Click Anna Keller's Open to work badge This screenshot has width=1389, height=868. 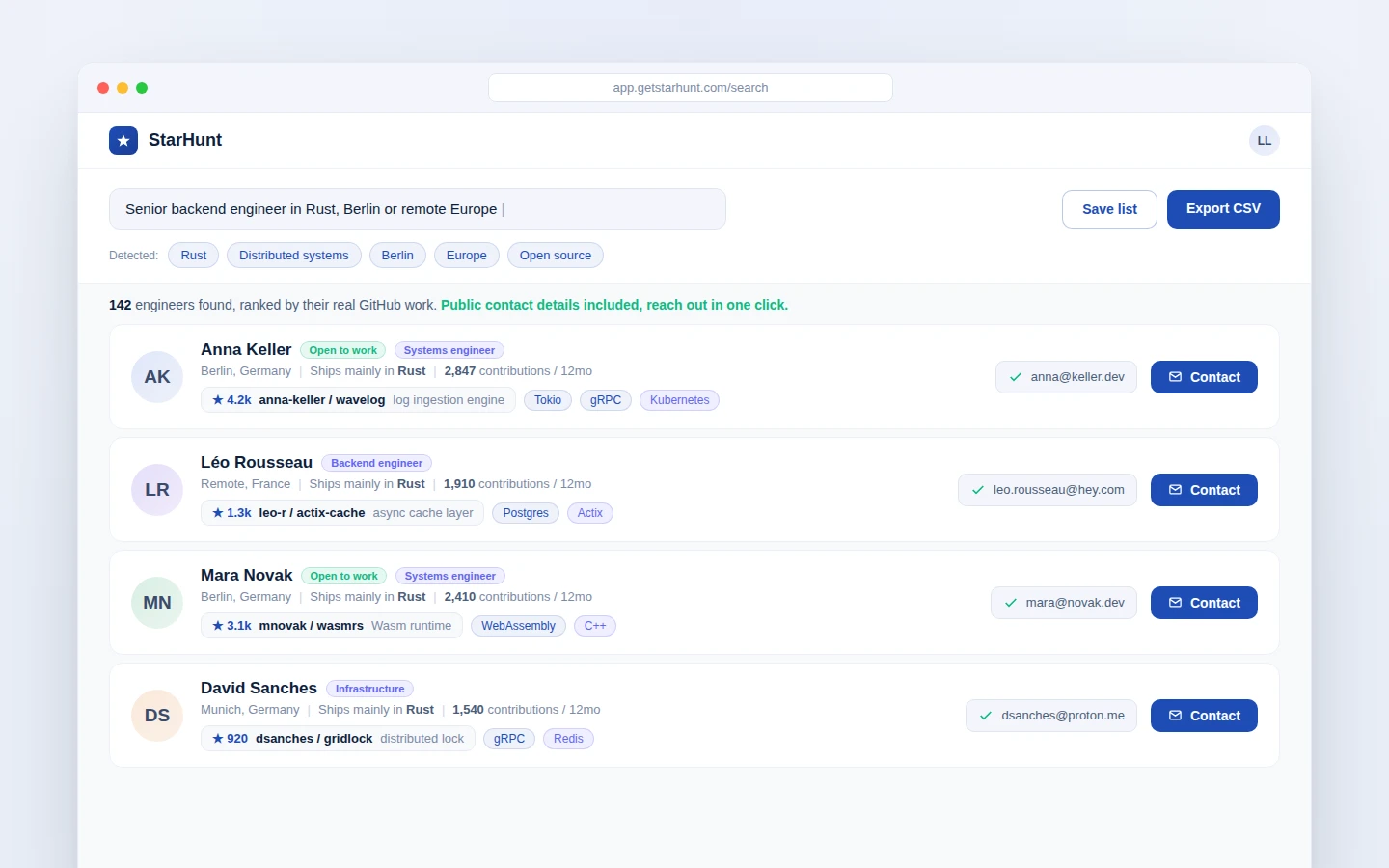tap(343, 351)
